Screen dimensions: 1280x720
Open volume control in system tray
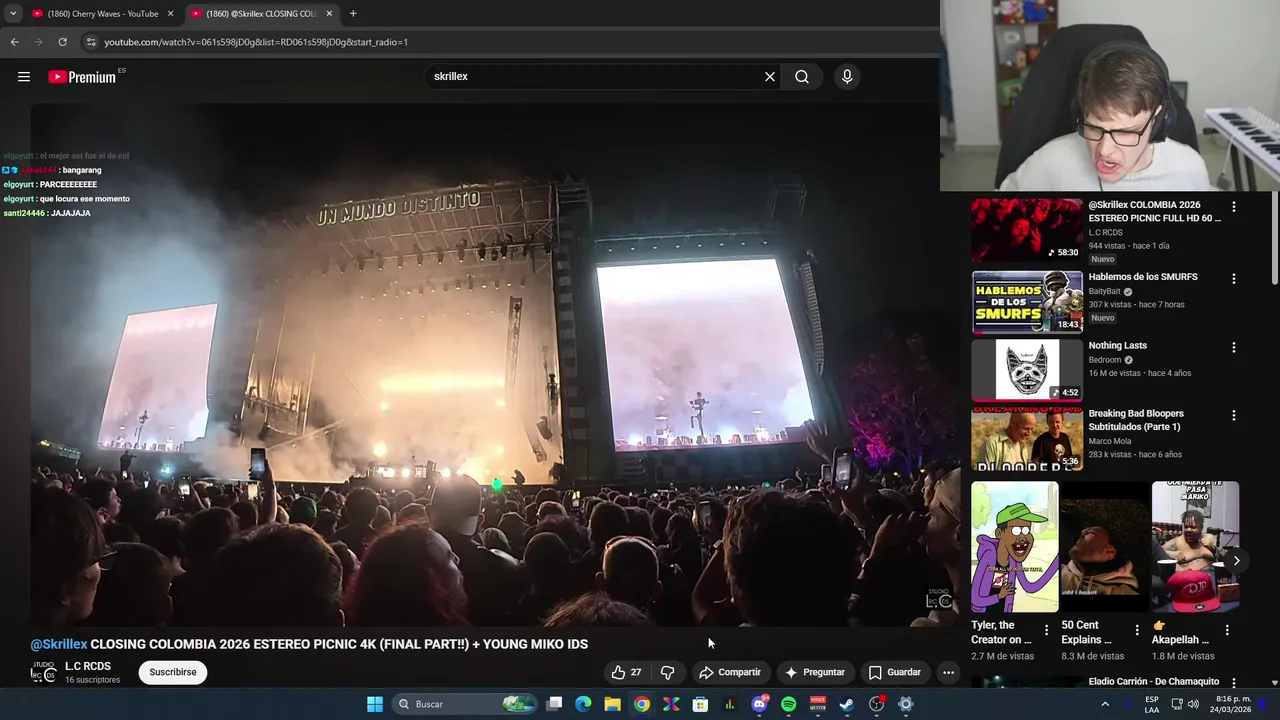click(x=1192, y=704)
